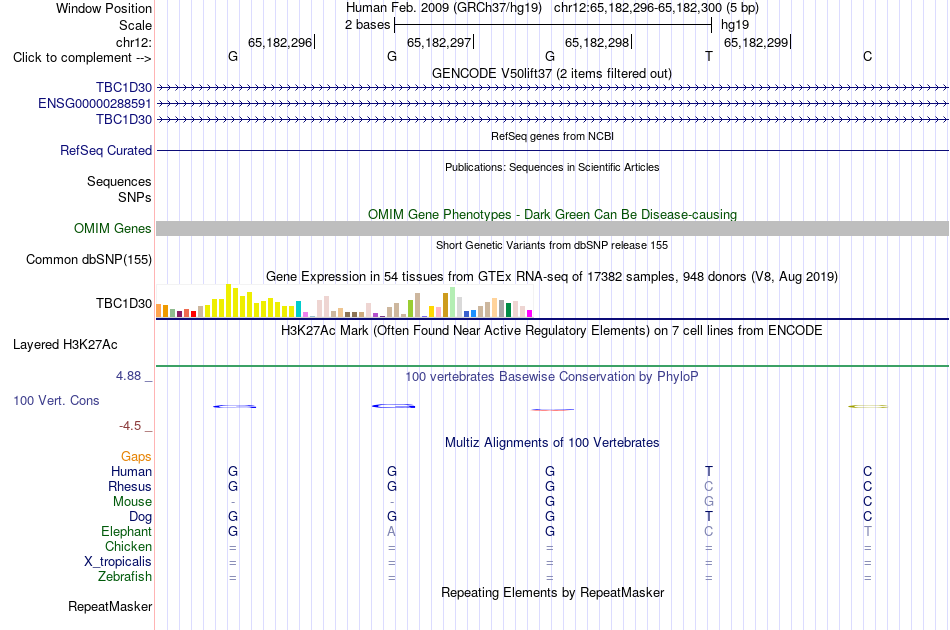Select the Human alignment row label

click(131, 471)
